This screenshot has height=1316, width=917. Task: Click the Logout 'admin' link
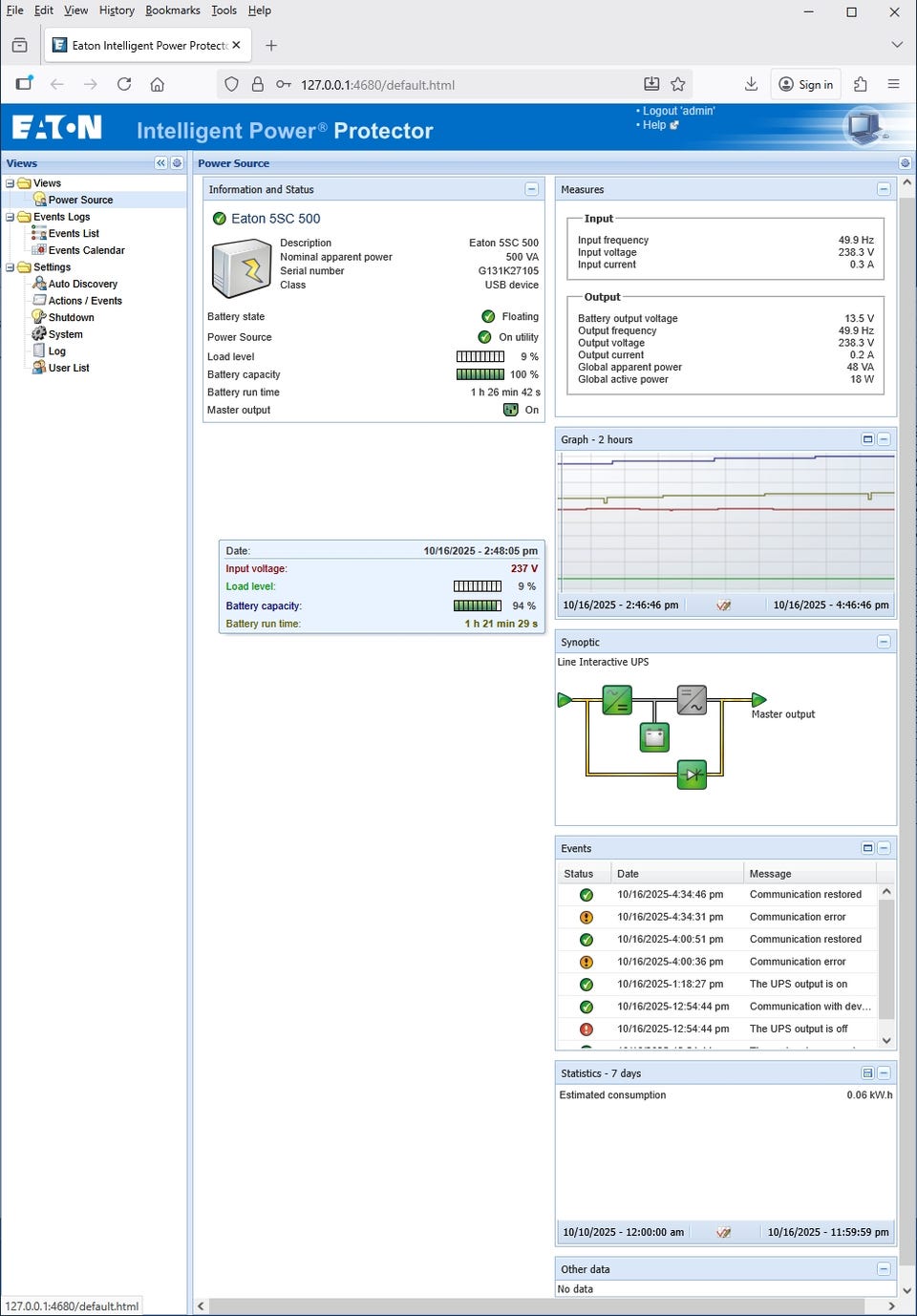point(678,111)
